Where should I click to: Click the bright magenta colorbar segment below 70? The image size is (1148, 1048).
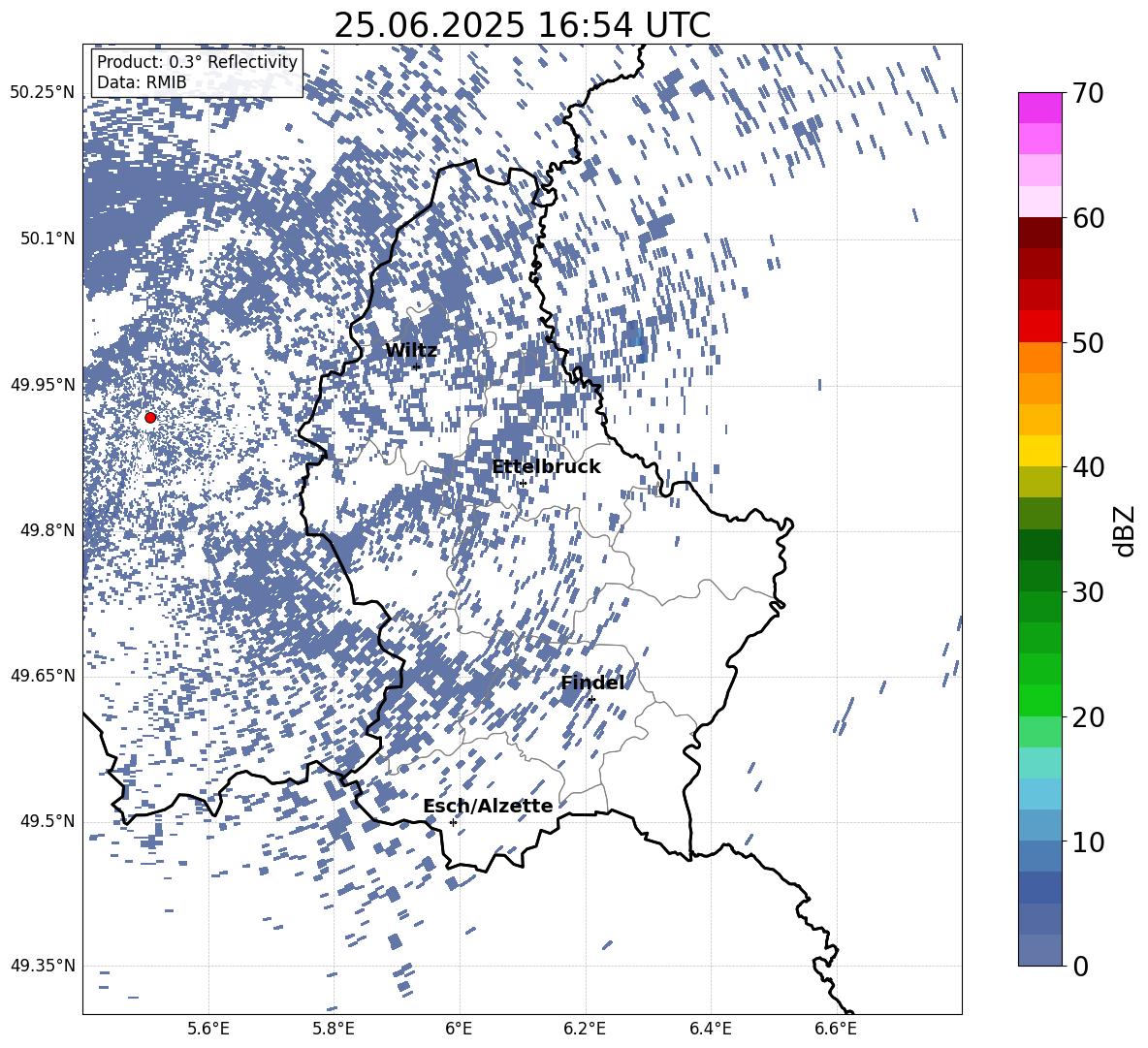[1039, 108]
